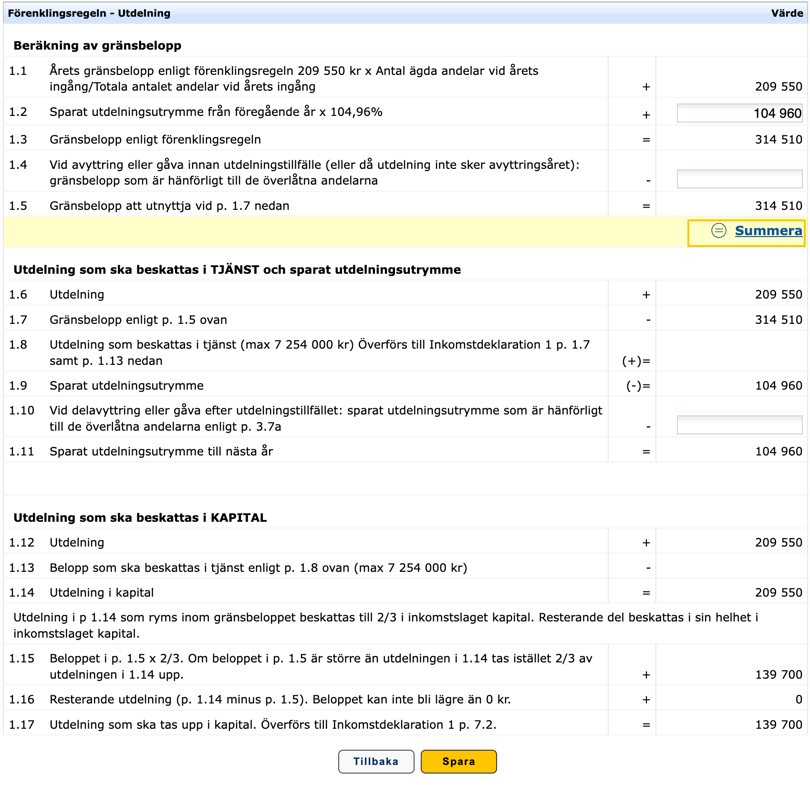Click the 'Utdelning' label in row 1.12
Screen dimensions: 810x785
click(77, 542)
